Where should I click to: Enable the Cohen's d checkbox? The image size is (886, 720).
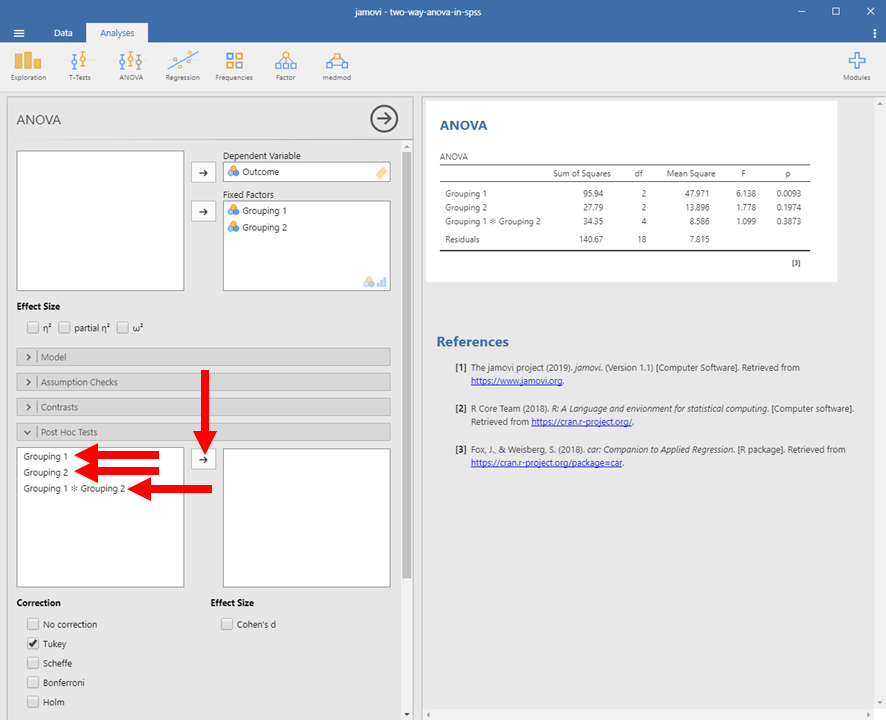[x=227, y=625]
